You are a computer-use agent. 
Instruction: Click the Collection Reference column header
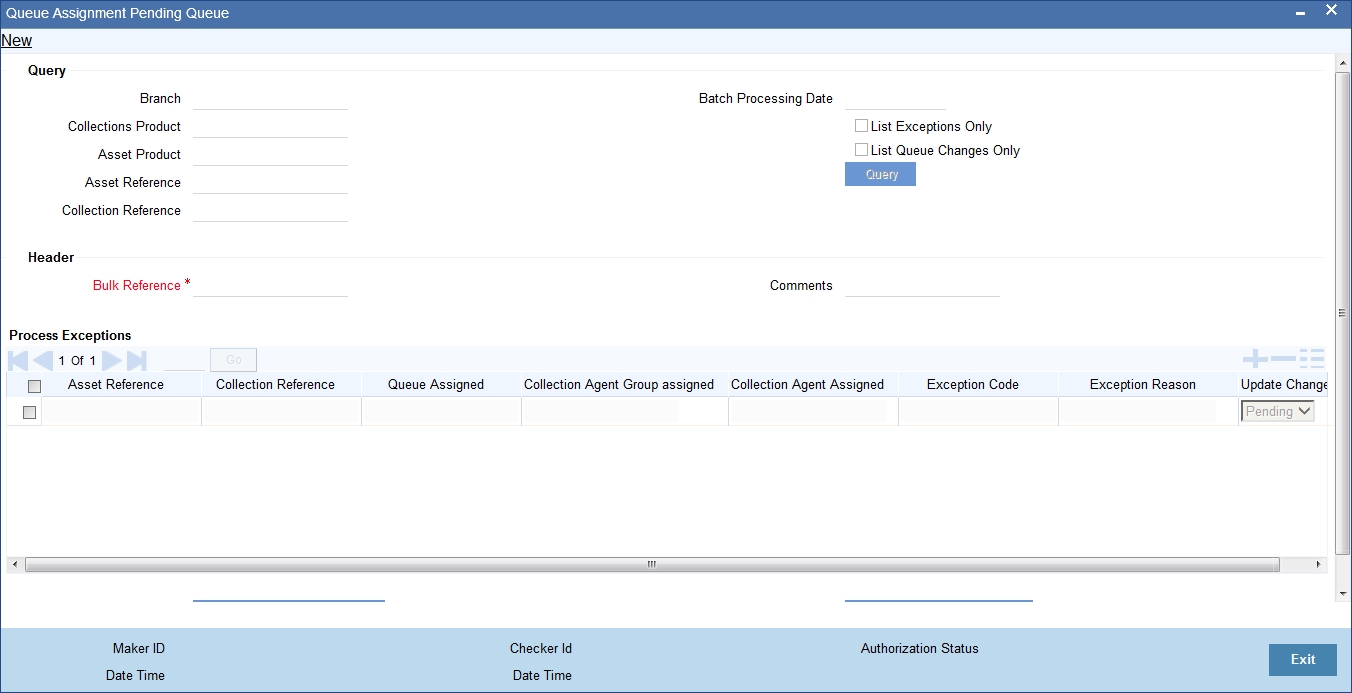(x=275, y=385)
